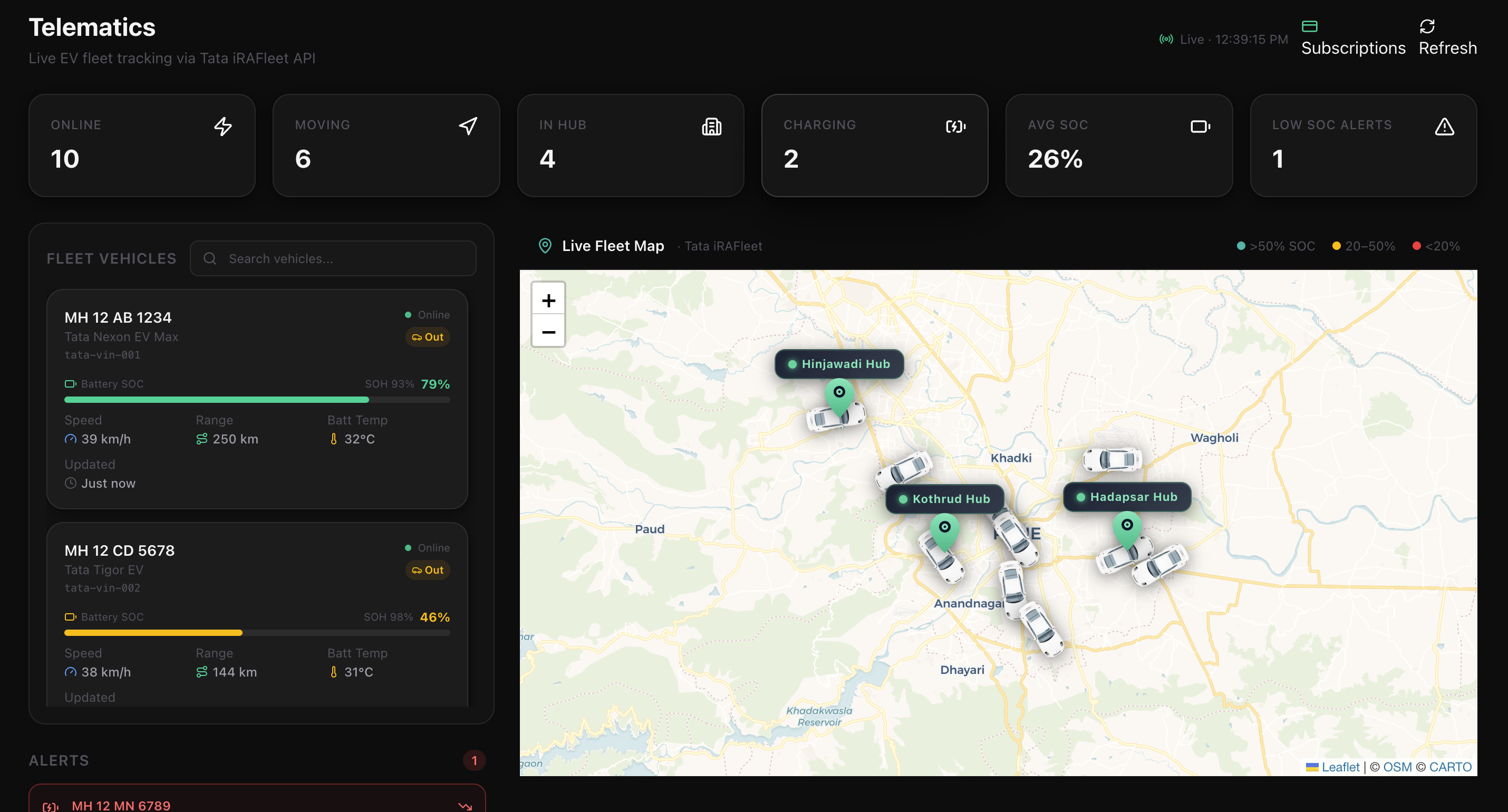Click the Charging battery icon
Screen dimensions: 1508x812
pyautogui.click(x=955, y=127)
